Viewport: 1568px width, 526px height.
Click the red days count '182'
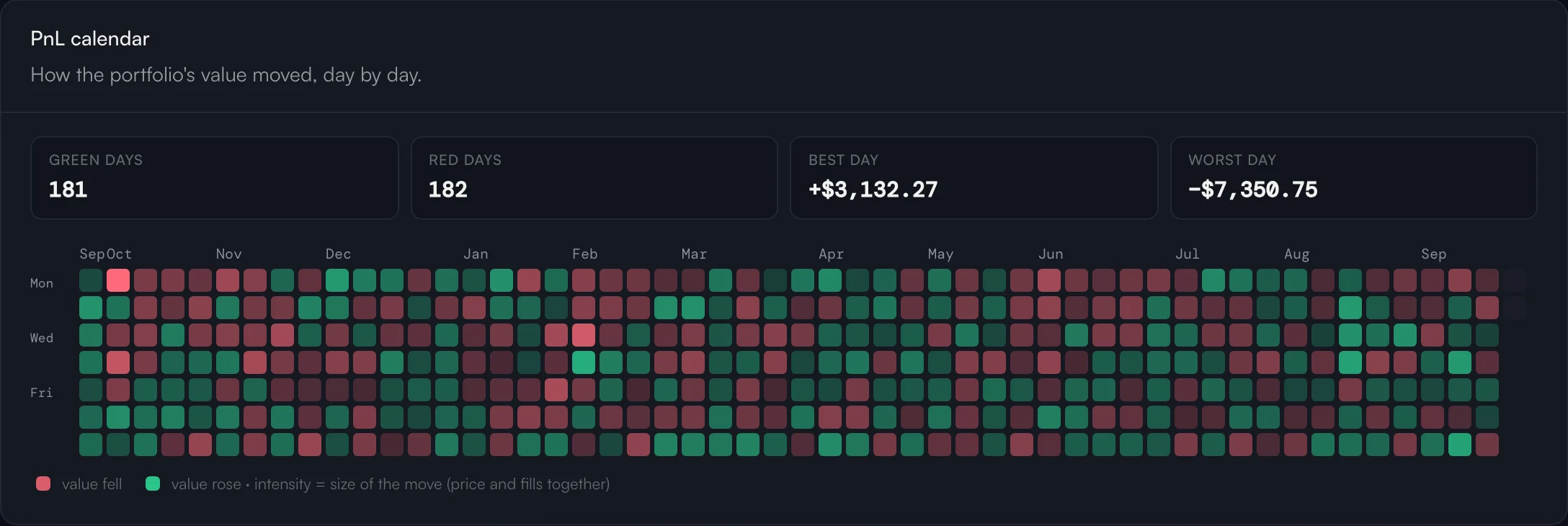point(447,190)
